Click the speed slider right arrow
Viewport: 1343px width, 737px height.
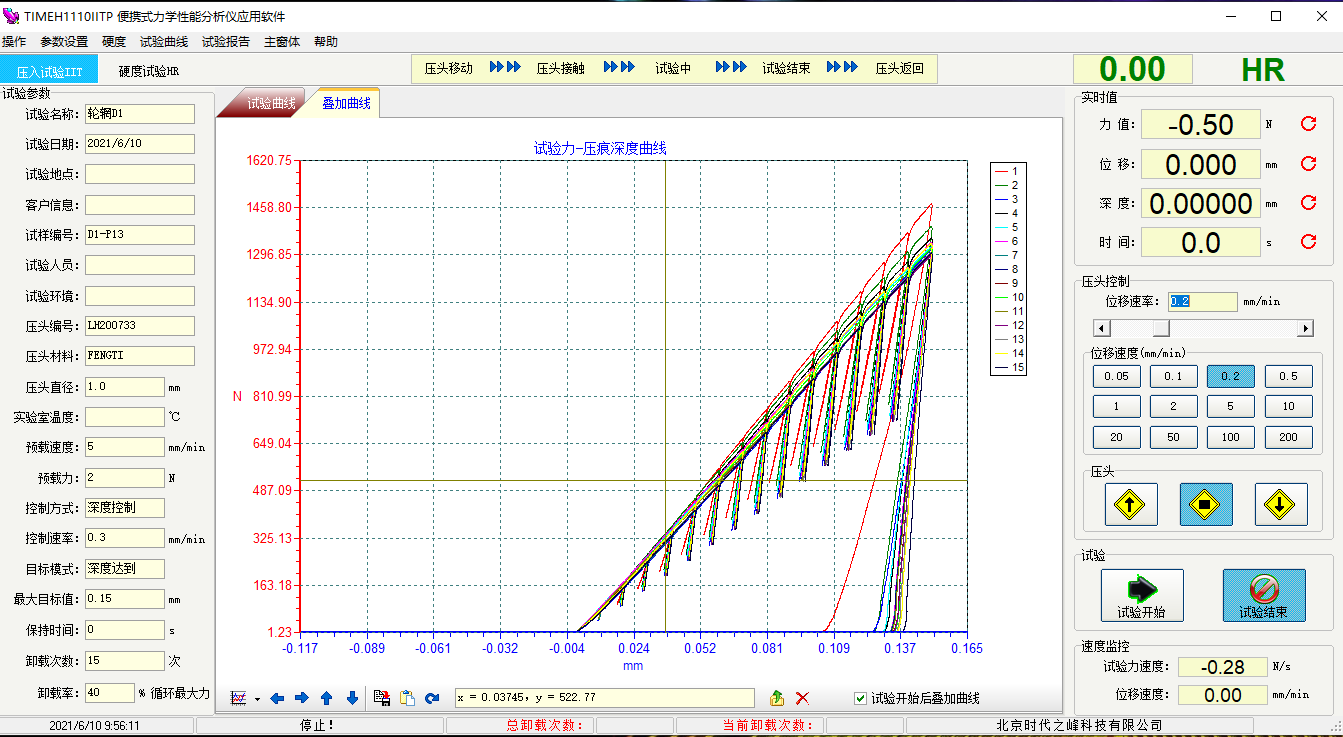pyautogui.click(x=1305, y=328)
